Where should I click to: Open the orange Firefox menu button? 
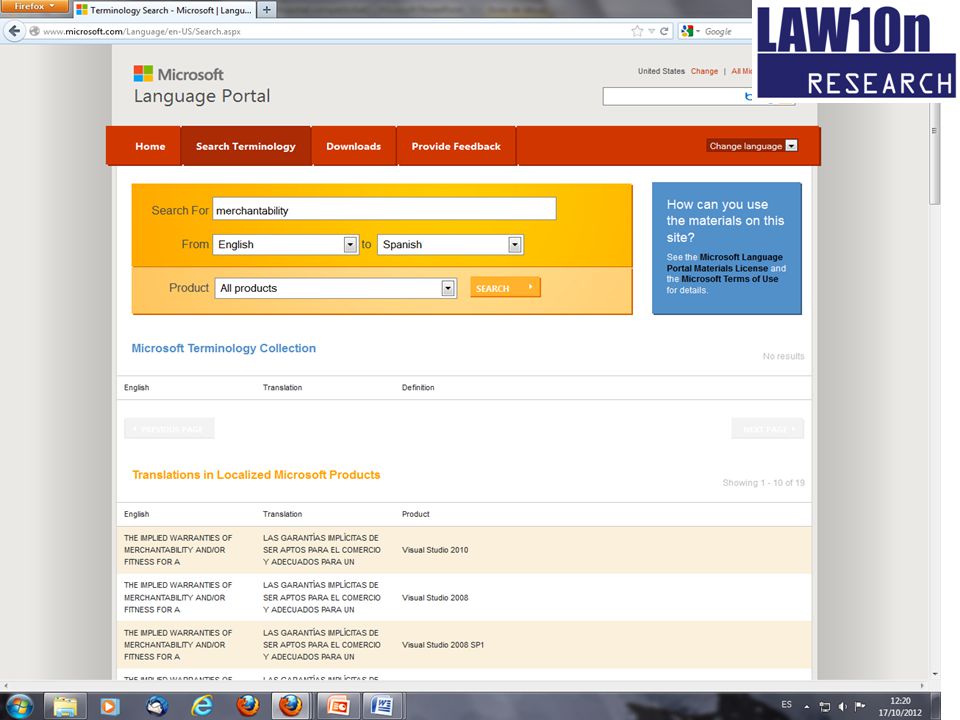(x=34, y=6)
